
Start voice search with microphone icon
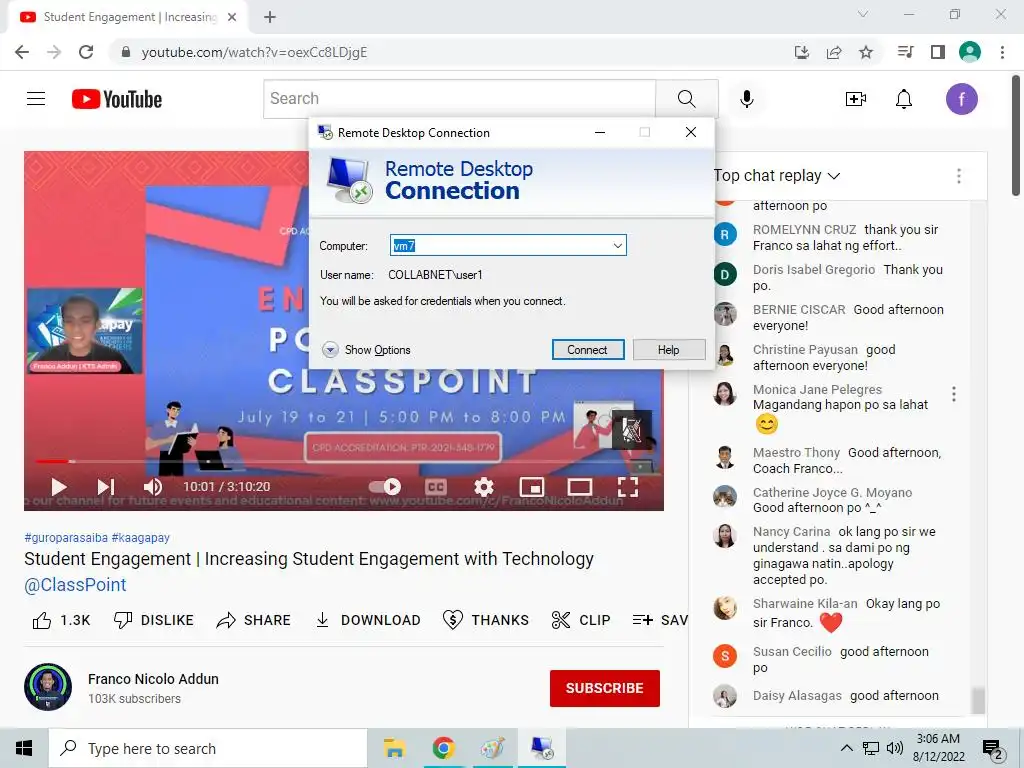coord(747,99)
